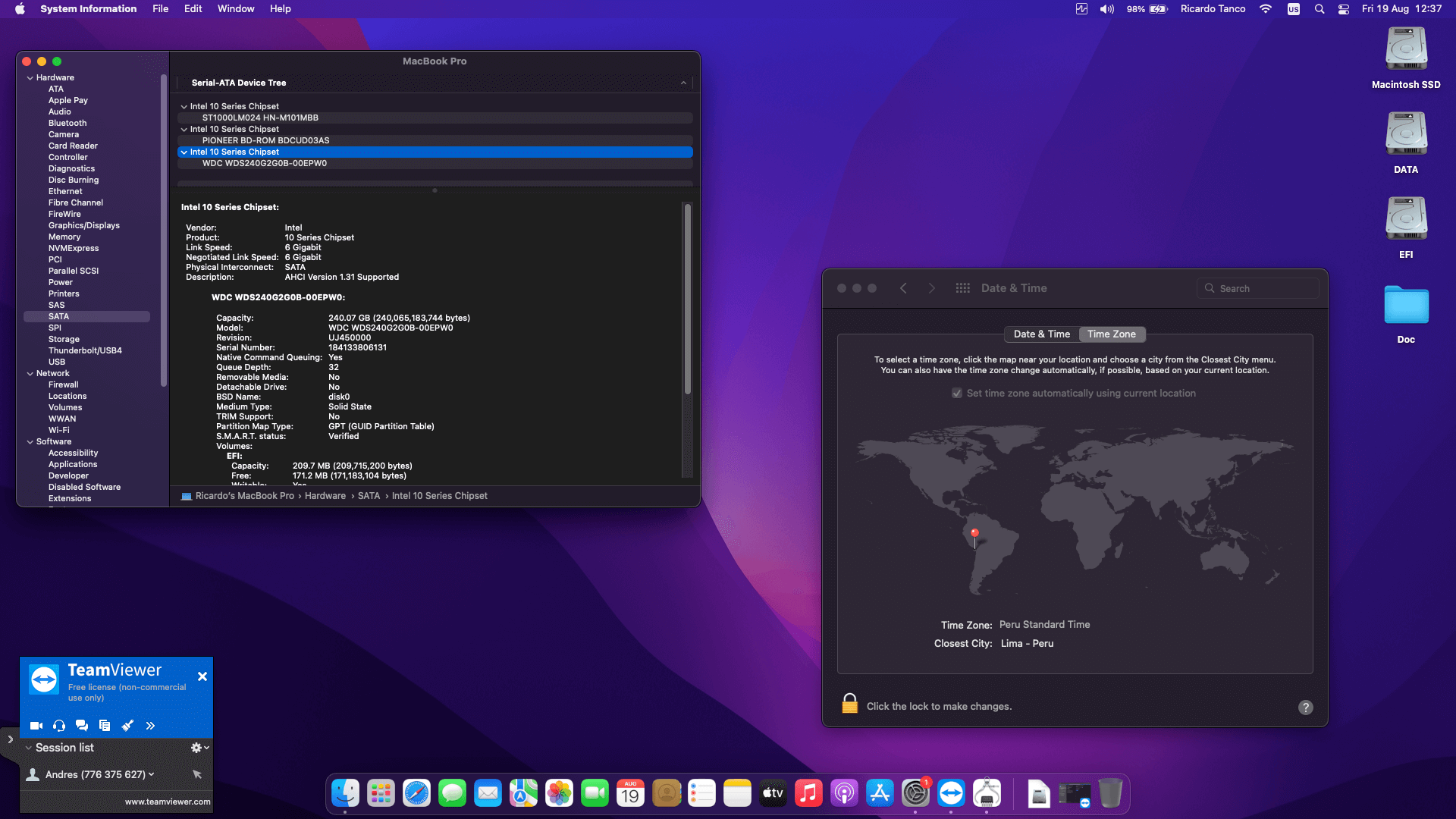Collapse the selected Intel 10 Series Chipset entry

point(184,152)
